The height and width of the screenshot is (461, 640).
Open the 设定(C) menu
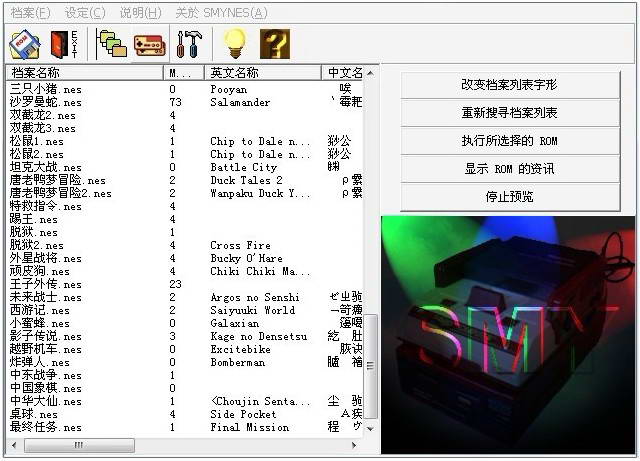pyautogui.click(x=85, y=13)
